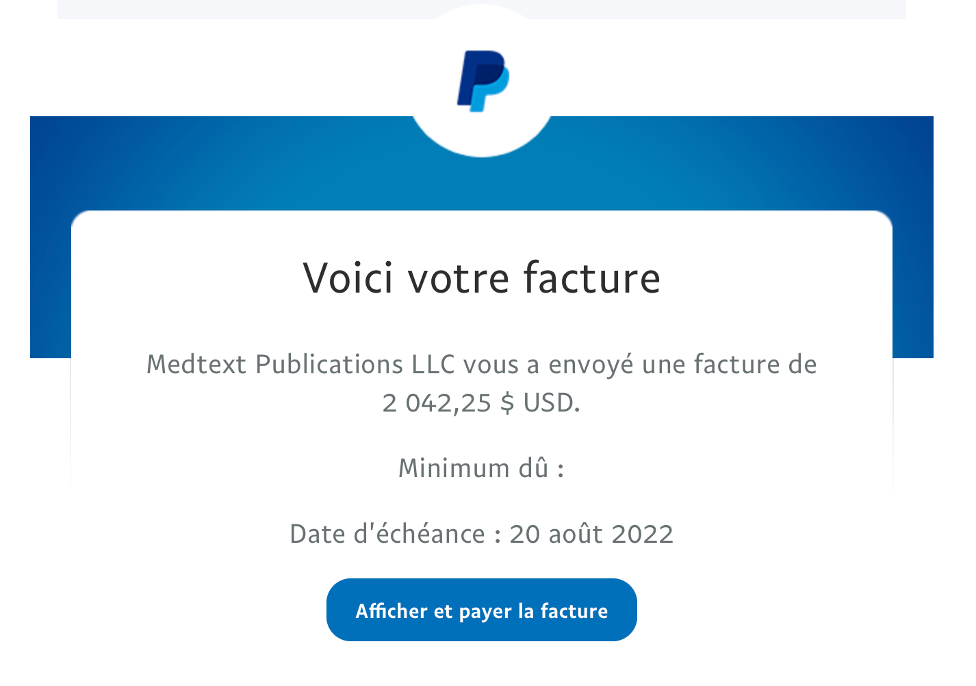Select the 'Voici votre facture' heading
This screenshot has height=686, width=976.
[481, 278]
